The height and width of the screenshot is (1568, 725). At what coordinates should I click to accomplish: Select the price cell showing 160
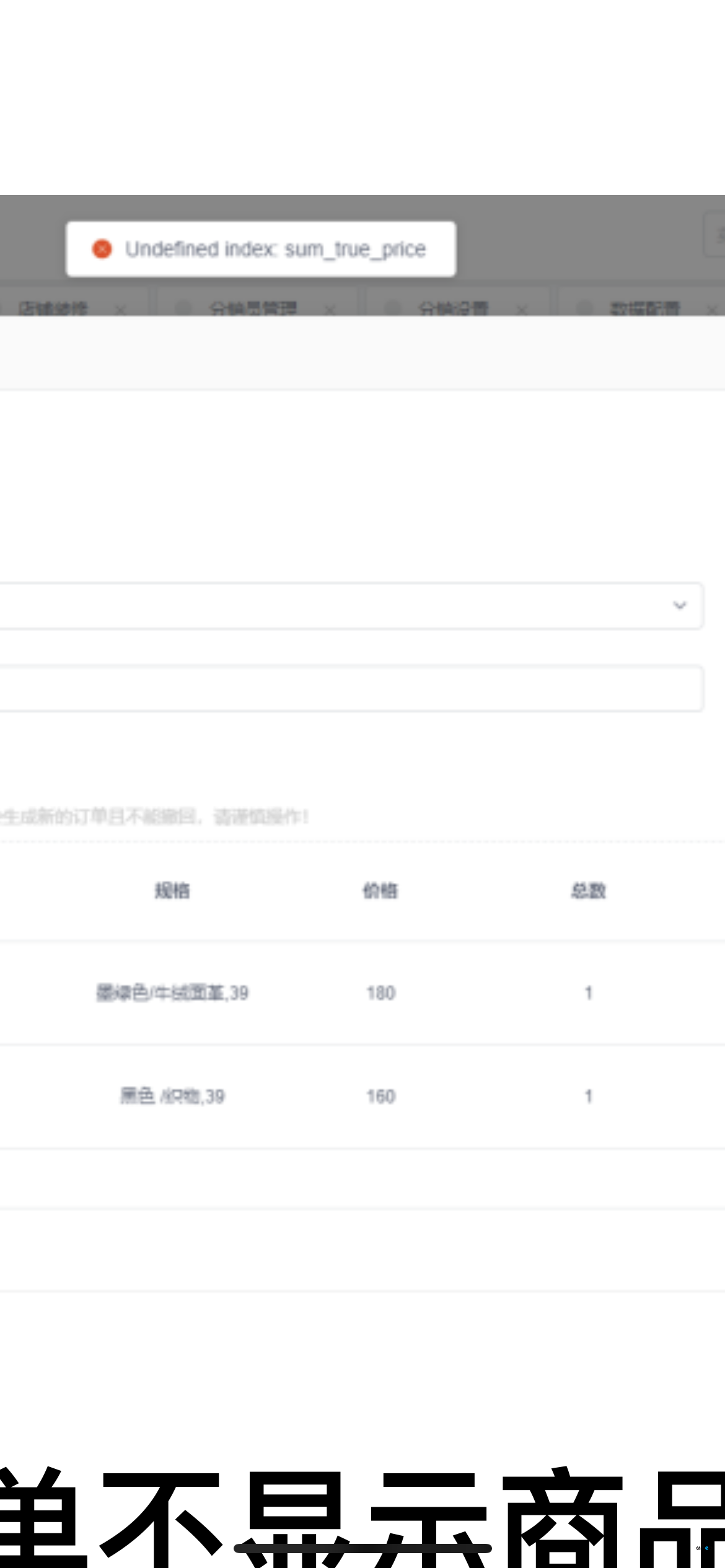pyautogui.click(x=380, y=1096)
